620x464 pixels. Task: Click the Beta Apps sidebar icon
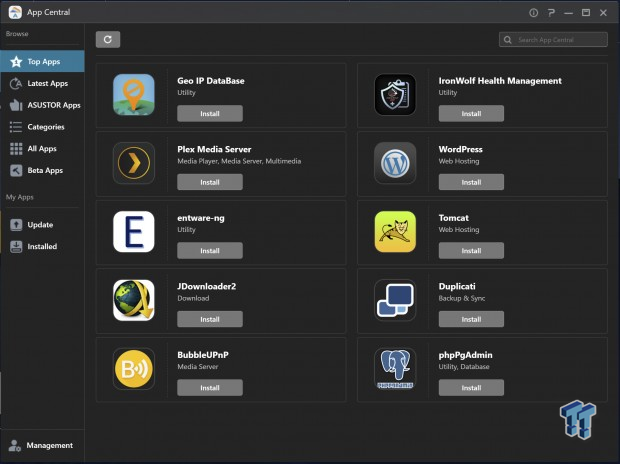[x=16, y=170]
